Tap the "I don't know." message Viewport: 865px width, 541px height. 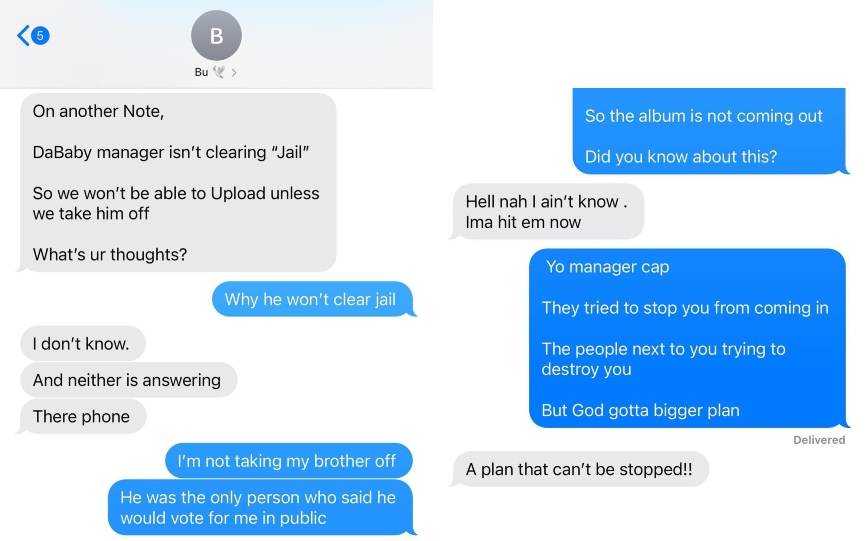click(x=83, y=343)
